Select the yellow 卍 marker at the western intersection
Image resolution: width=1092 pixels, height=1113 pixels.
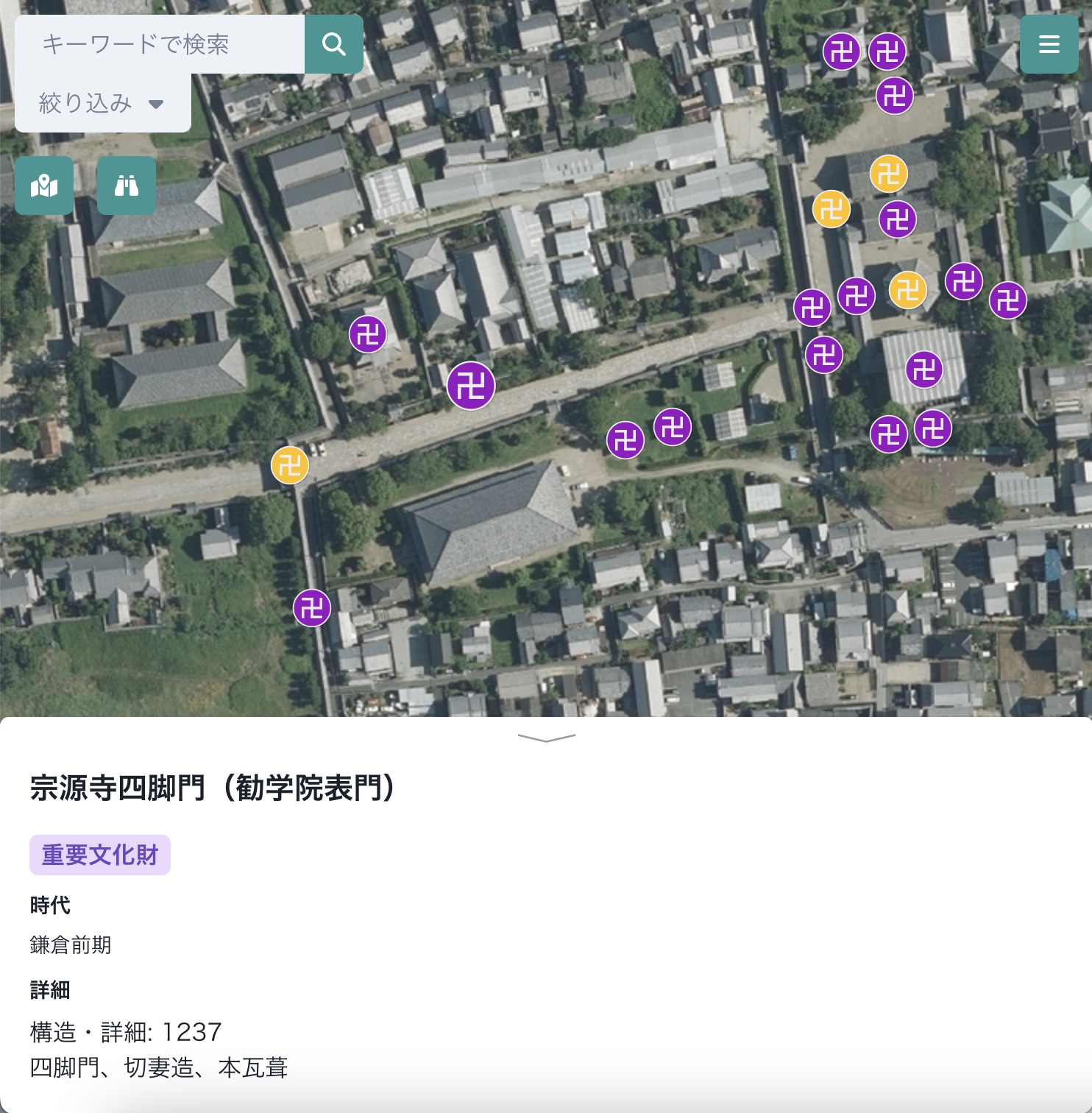click(289, 465)
